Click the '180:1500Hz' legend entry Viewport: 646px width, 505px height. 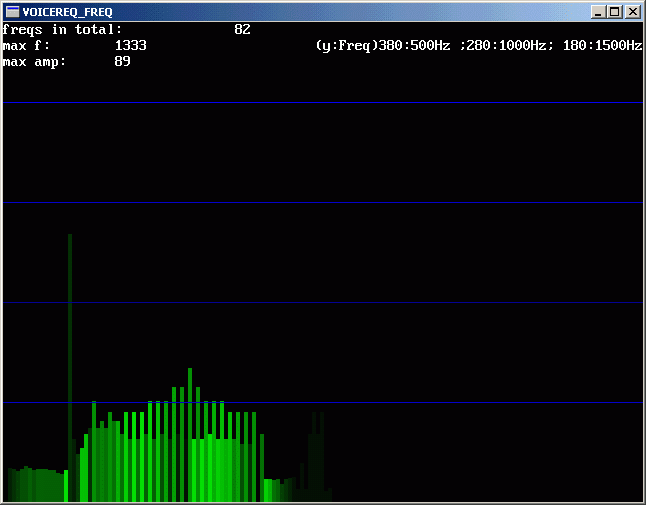[x=600, y=46]
